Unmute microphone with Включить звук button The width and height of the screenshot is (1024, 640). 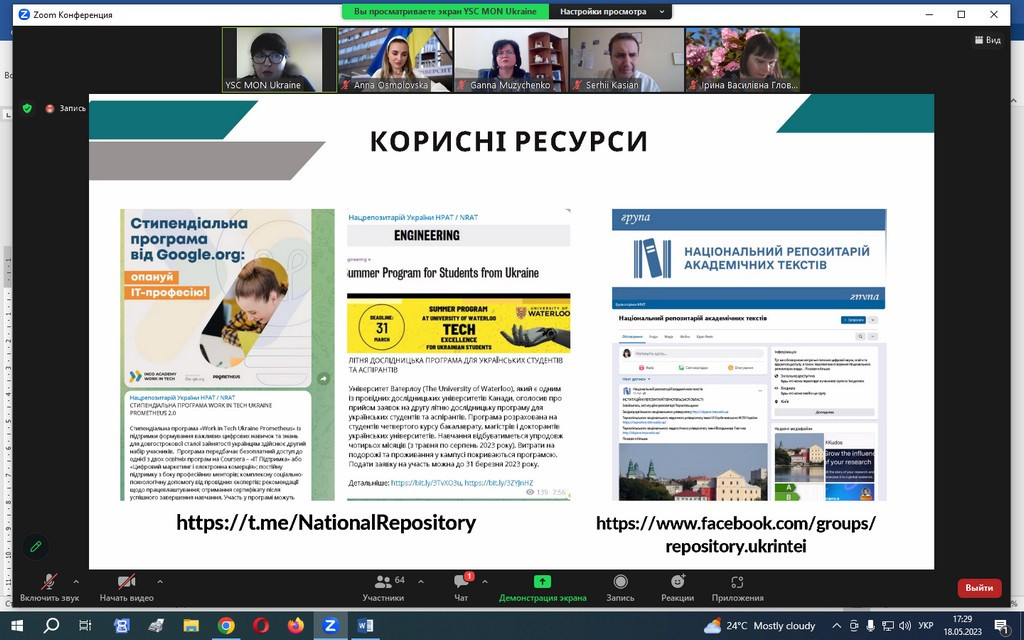49,588
